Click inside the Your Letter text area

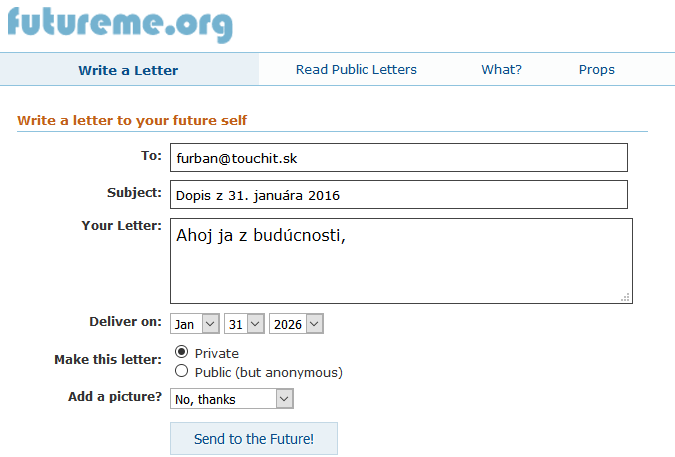click(x=400, y=260)
